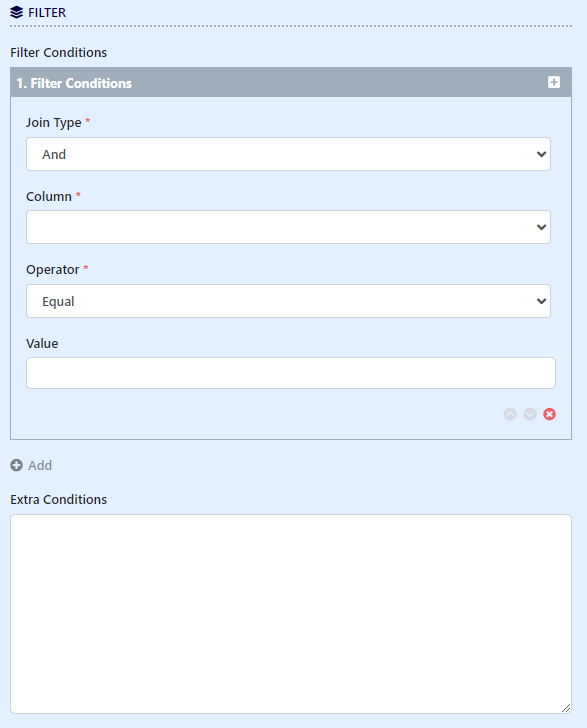The image size is (587, 728).
Task: Click the '1. Filter Conditions' header bar
Action: tap(291, 83)
